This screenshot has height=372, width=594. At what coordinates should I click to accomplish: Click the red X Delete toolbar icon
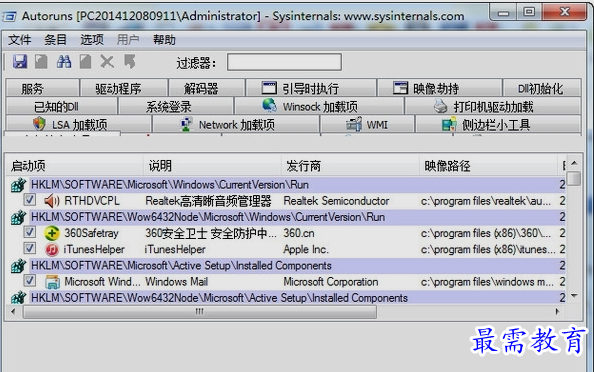(107, 61)
